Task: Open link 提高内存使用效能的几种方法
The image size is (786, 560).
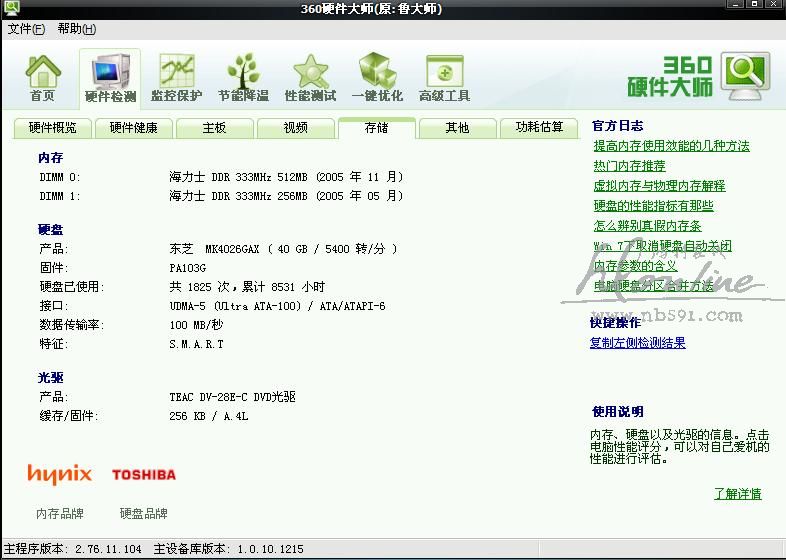Action: click(671, 146)
